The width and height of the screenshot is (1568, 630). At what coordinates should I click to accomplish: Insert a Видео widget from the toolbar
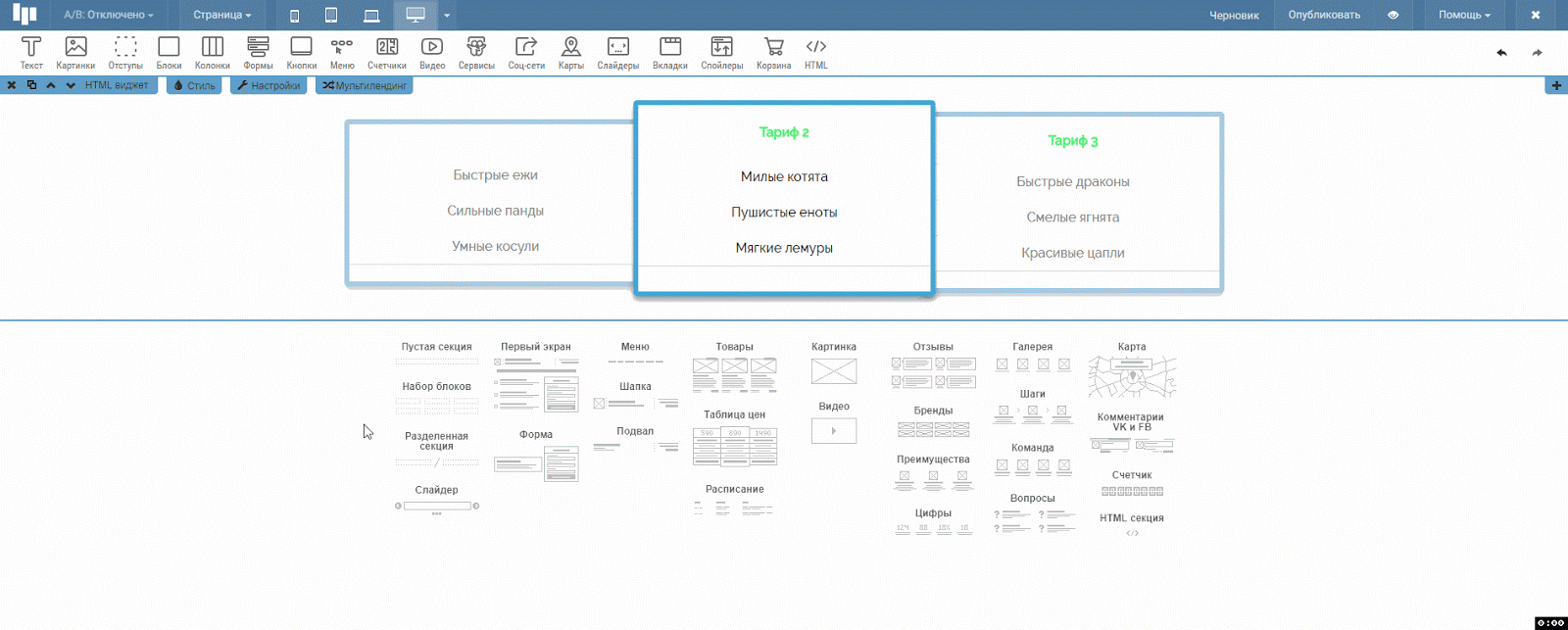click(x=431, y=52)
